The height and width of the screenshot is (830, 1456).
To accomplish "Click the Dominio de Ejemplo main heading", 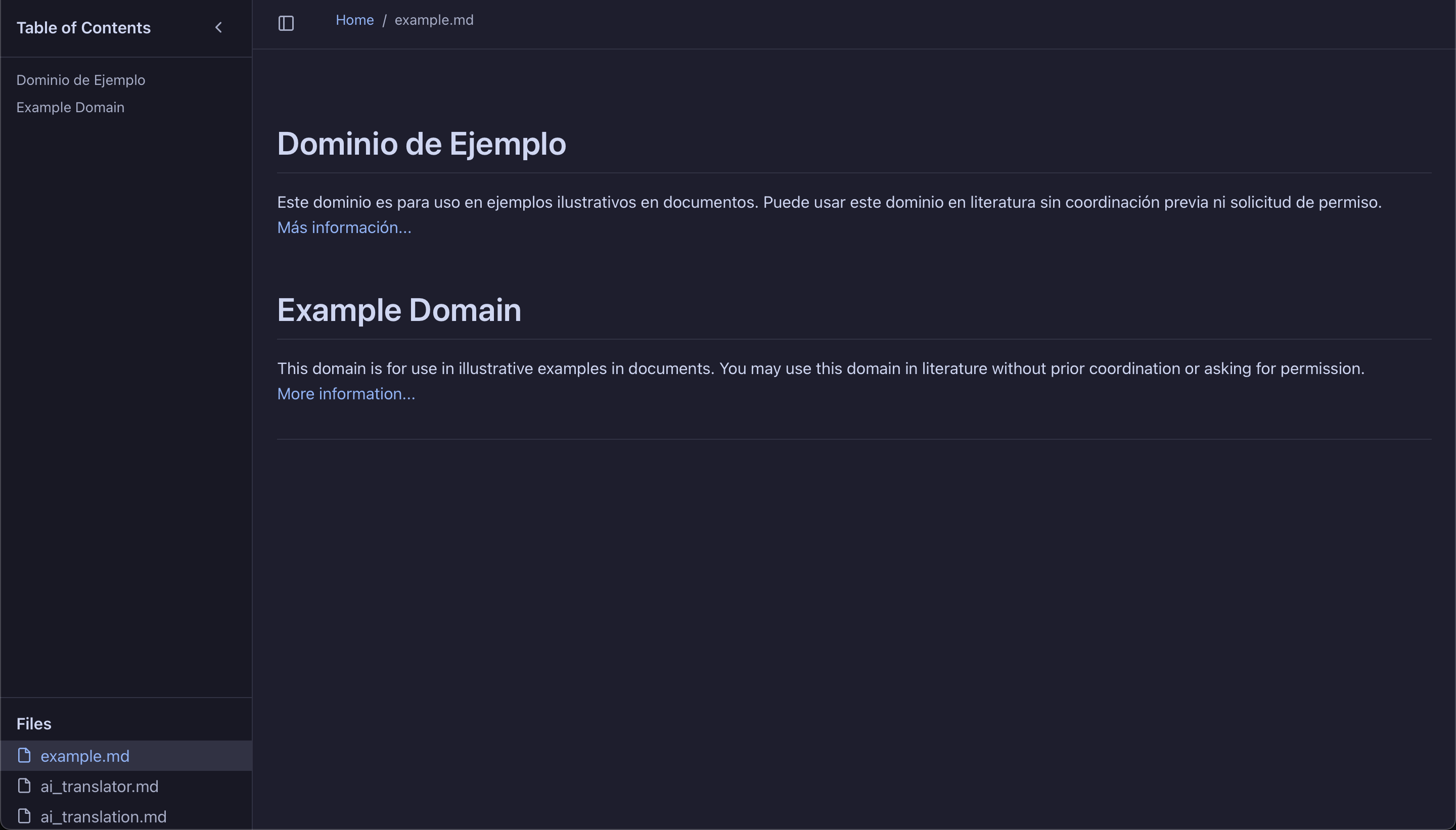I will click(421, 144).
